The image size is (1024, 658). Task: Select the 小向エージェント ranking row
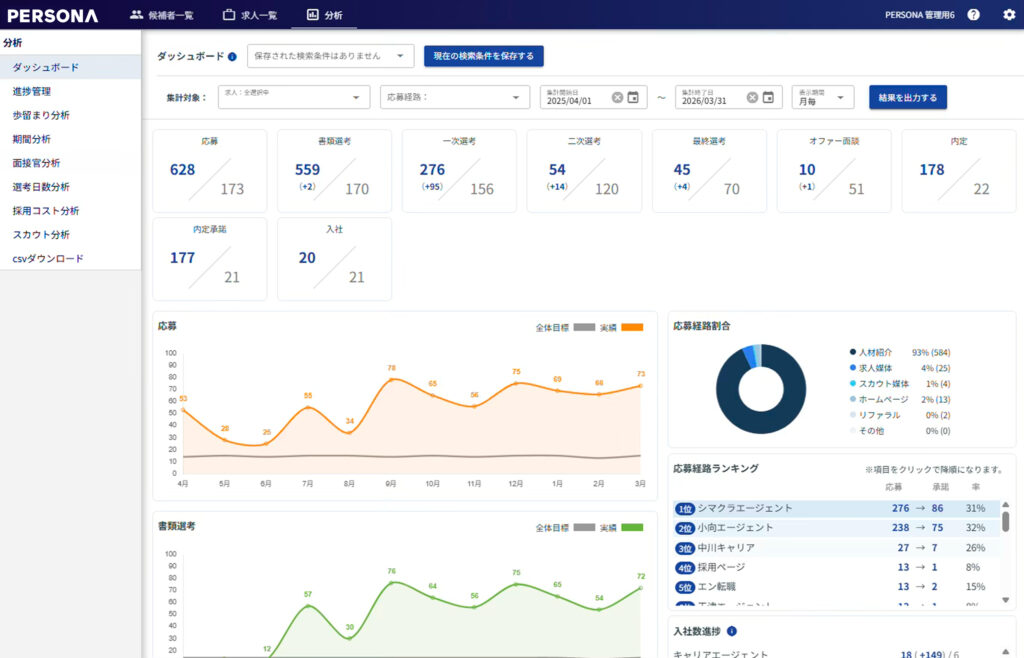[836, 528]
